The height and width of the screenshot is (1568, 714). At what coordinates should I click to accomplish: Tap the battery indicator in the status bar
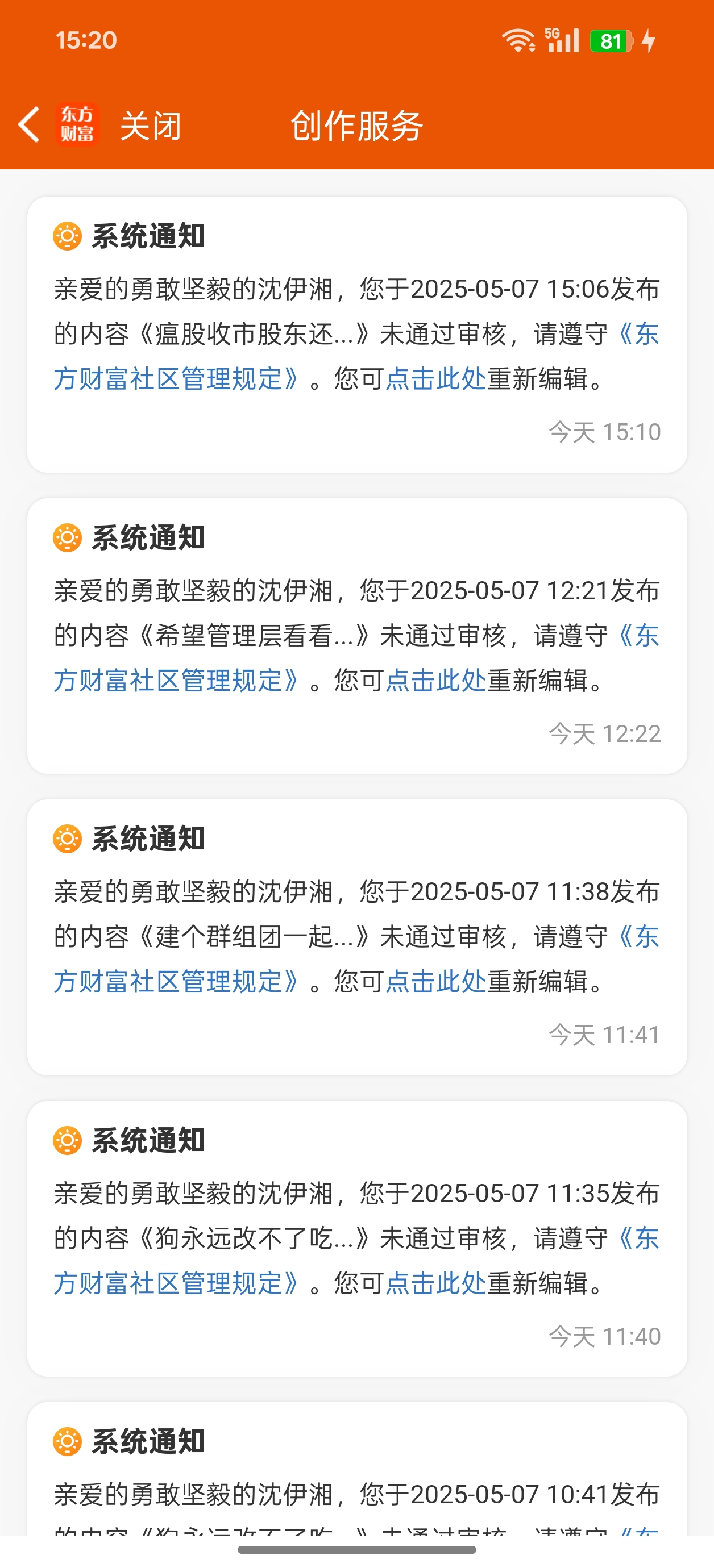(x=612, y=41)
